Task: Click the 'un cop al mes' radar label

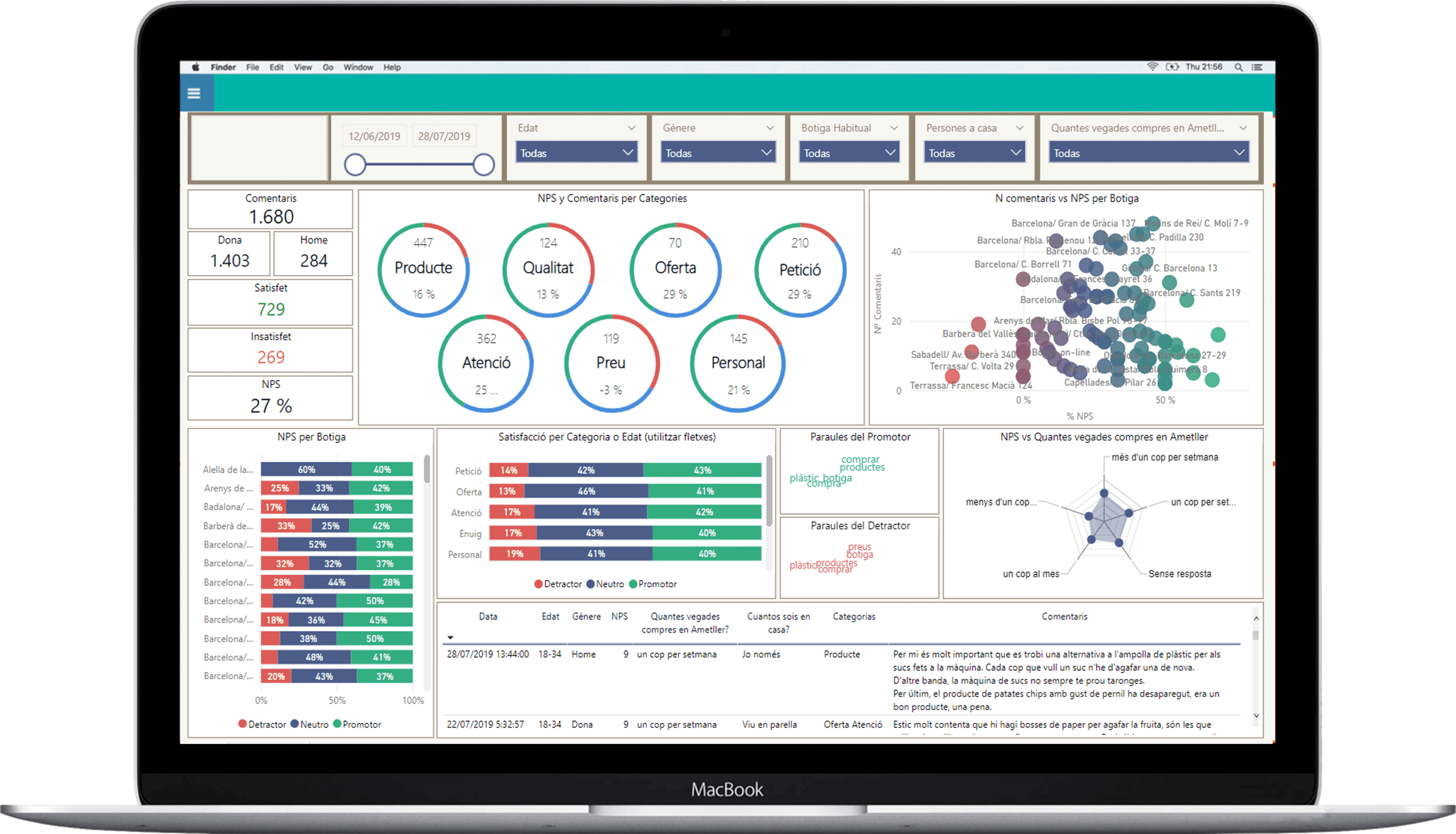Action: [1031, 574]
